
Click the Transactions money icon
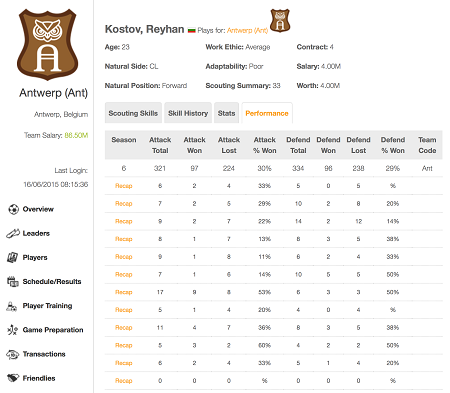point(13,354)
